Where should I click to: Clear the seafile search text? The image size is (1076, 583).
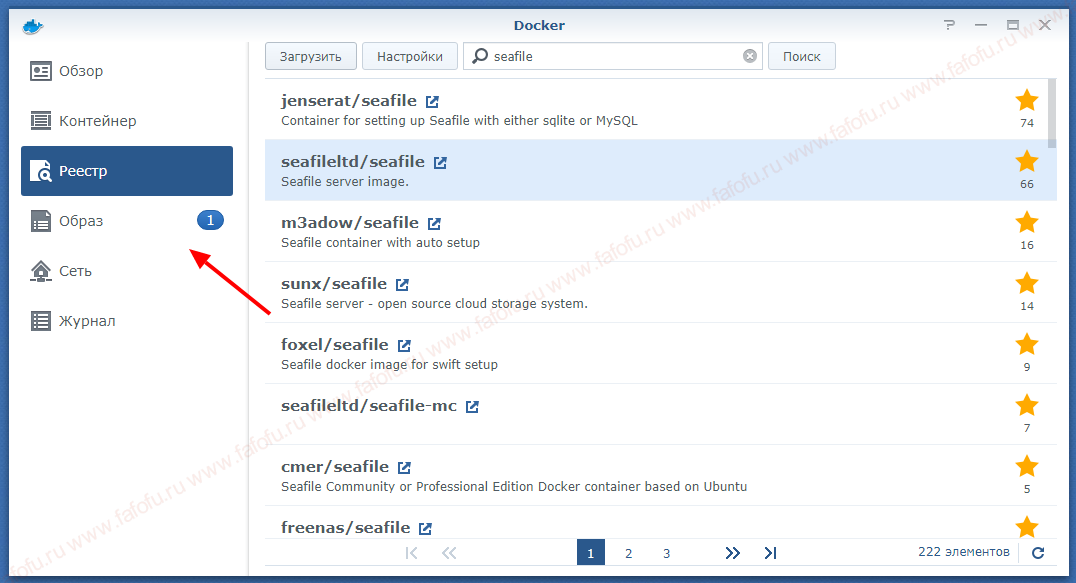(x=750, y=56)
